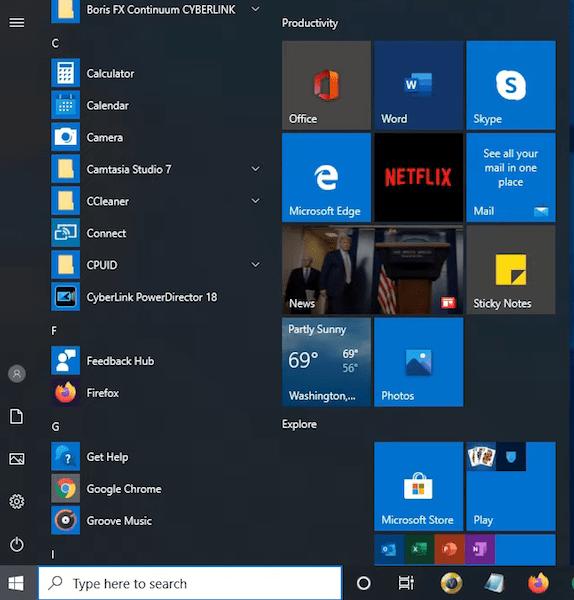This screenshot has height=600, width=574.
Task: Expand the Start menu hamburger navigation
Action: point(16,23)
